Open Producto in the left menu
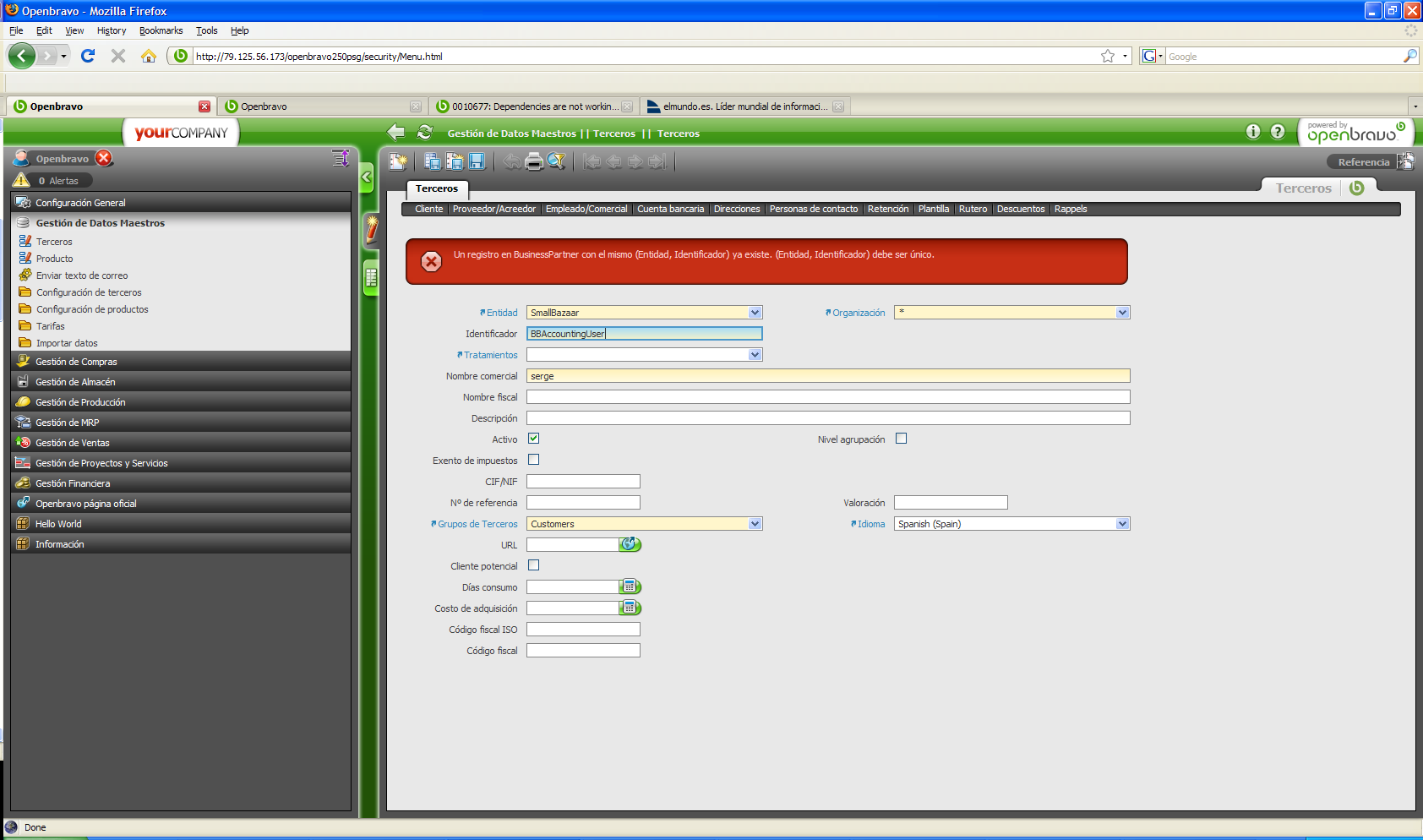Screen dimensions: 1423x840 click(x=54, y=259)
